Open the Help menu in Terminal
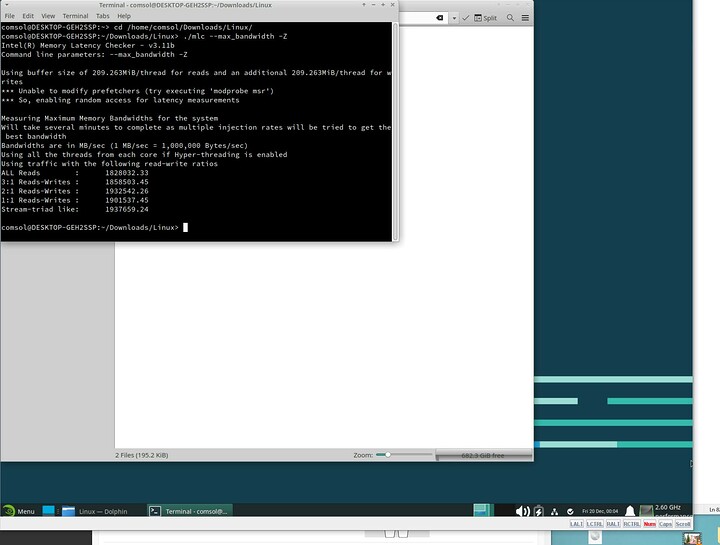Screen dimensions: 720x545 coord(124,16)
